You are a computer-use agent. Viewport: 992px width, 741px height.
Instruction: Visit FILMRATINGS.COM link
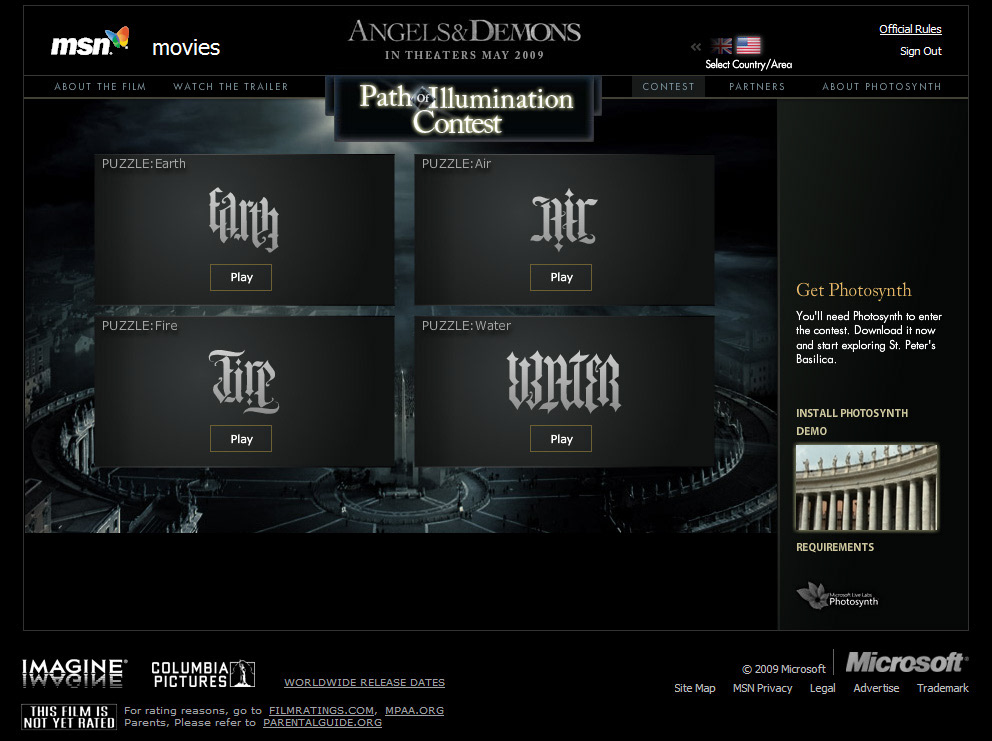[321, 711]
